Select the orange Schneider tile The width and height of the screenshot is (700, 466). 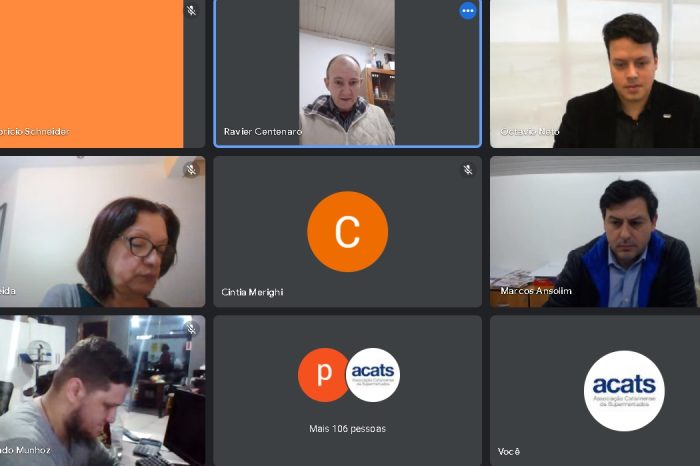(x=102, y=73)
